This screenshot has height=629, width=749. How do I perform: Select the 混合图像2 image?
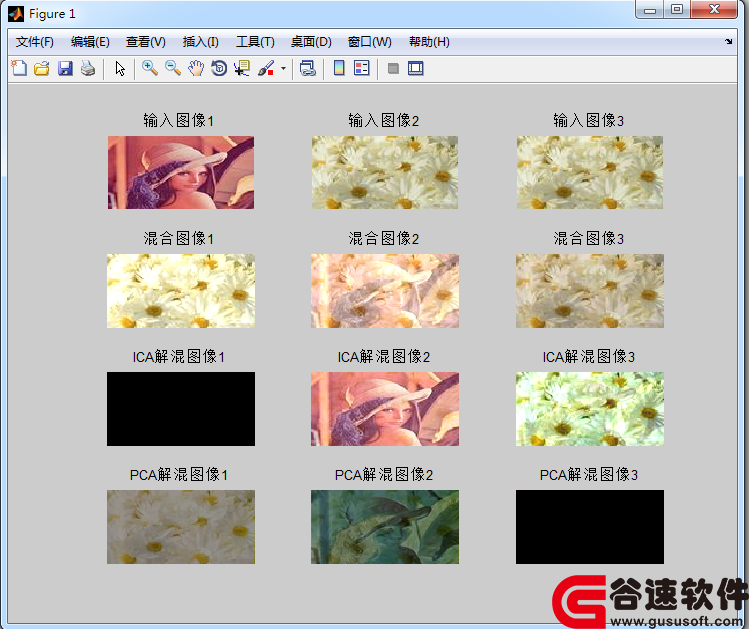click(x=385, y=291)
